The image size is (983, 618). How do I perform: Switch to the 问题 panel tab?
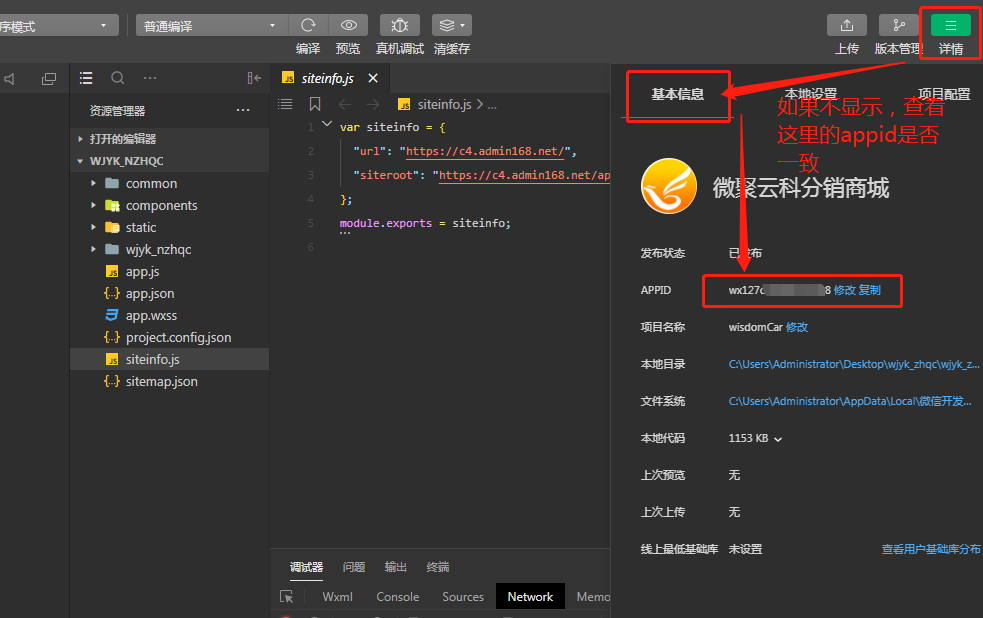tap(354, 567)
